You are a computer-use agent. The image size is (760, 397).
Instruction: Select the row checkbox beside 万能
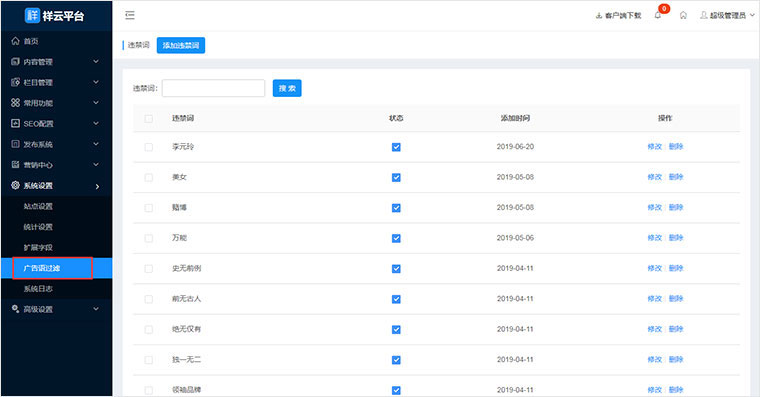[x=149, y=238]
